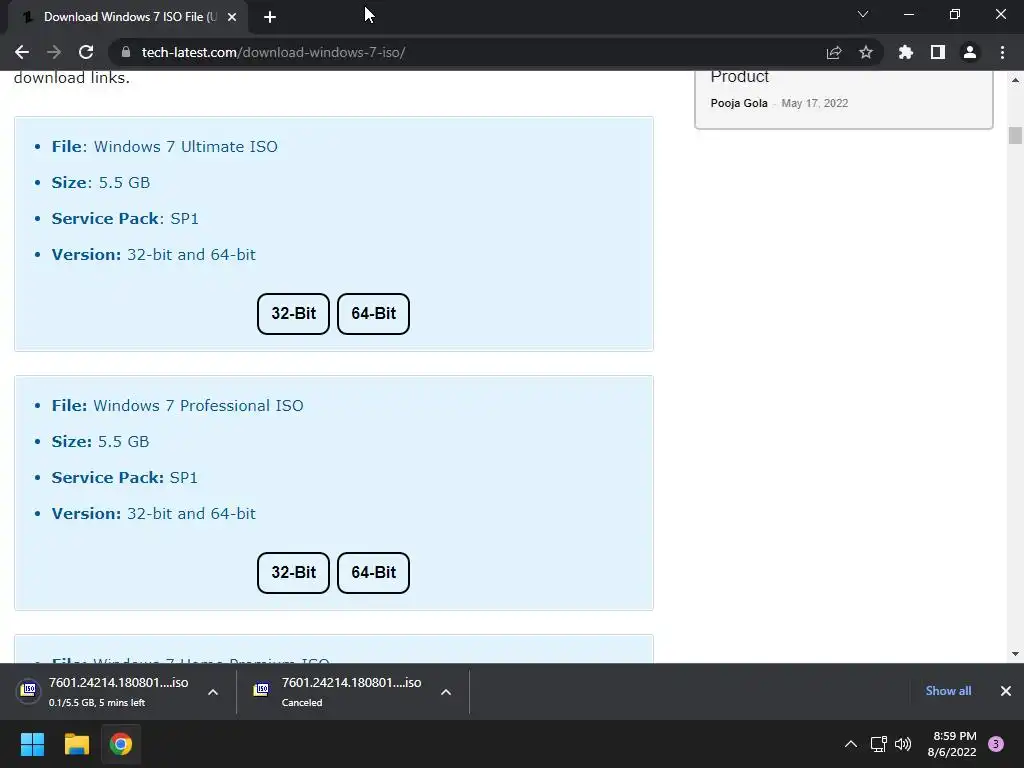Open network status tray icon
This screenshot has width=1024, height=768.
878,744
